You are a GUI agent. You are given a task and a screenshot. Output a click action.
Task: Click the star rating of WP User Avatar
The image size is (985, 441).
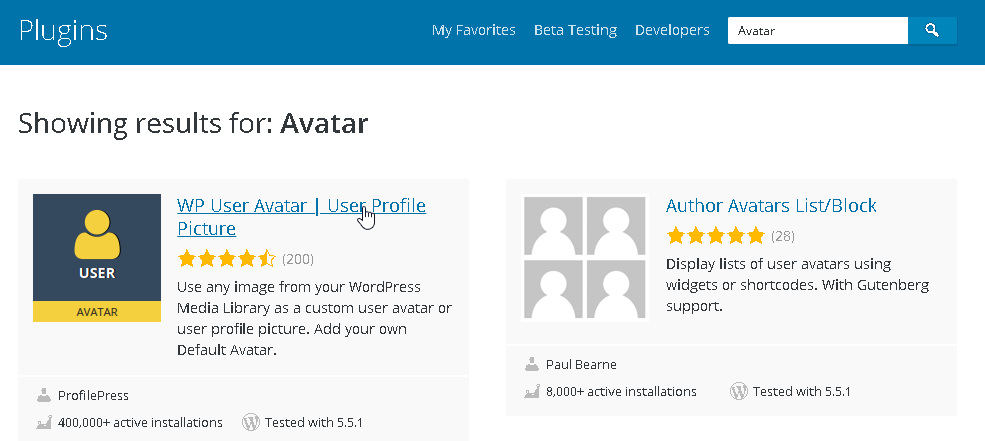point(226,259)
